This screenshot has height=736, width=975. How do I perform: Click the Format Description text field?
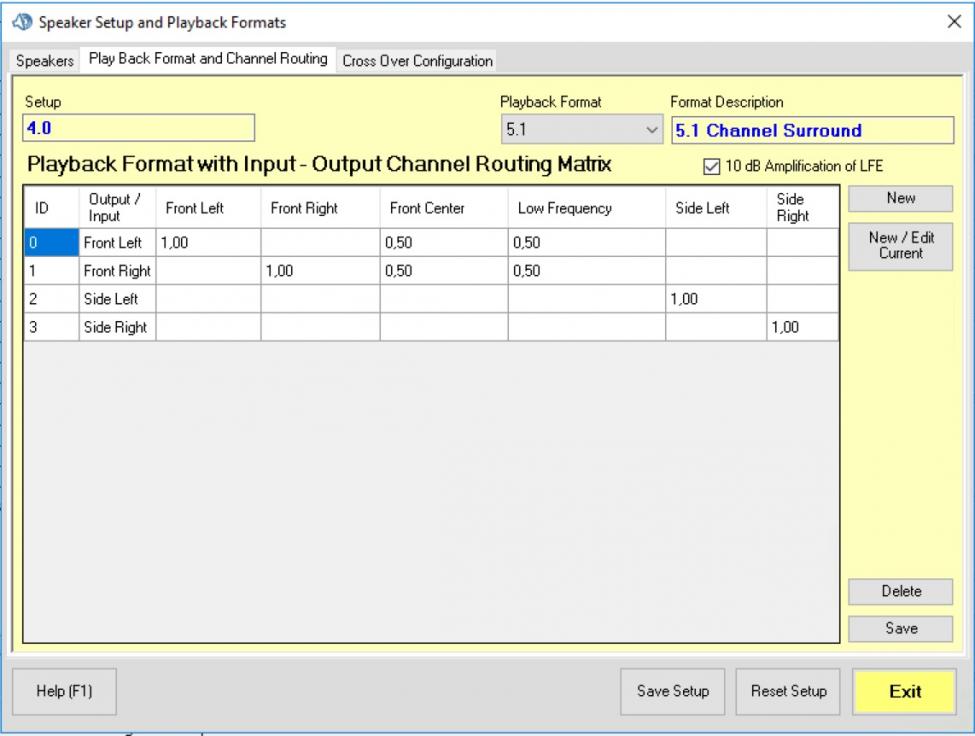[x=813, y=130]
